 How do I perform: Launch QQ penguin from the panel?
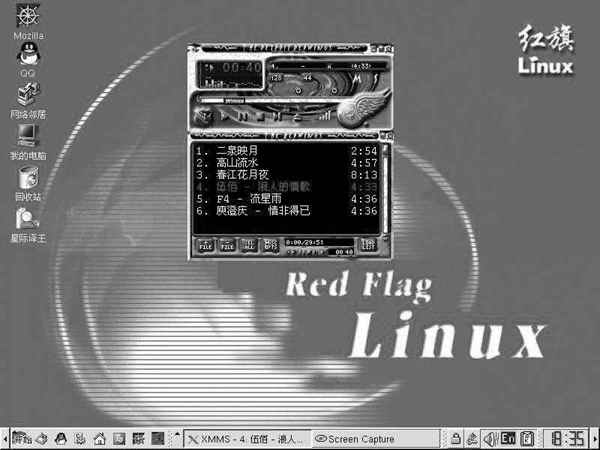(x=60, y=439)
